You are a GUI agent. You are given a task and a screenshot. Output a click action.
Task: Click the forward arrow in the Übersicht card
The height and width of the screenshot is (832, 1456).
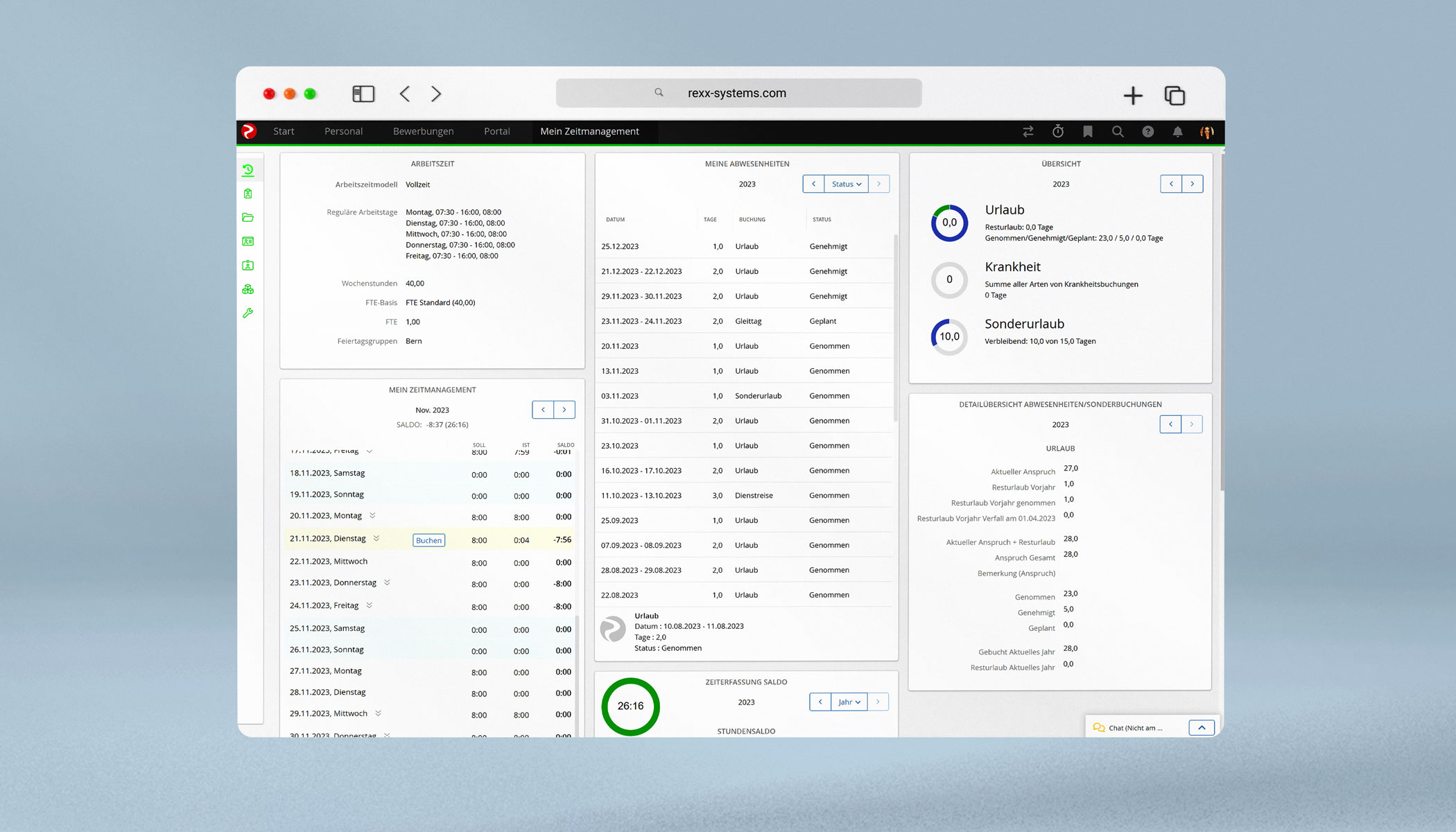[1192, 184]
